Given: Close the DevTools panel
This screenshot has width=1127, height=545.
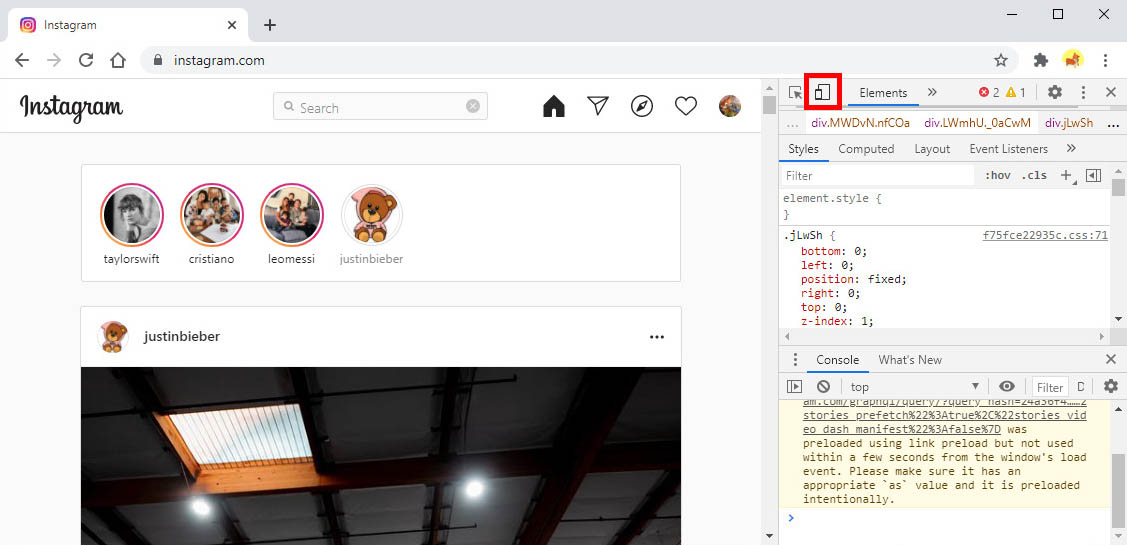Looking at the screenshot, I should [1110, 92].
